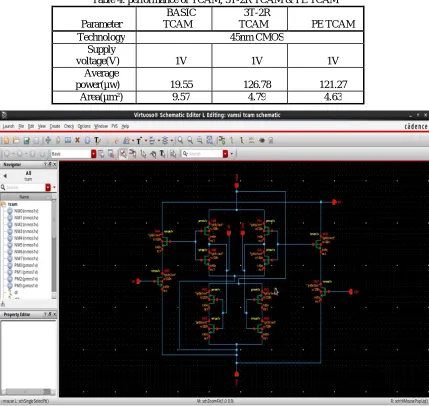The image size is (429, 406).
Task: Click the Navigator vertical scrollbar
Action: [x=54, y=247]
